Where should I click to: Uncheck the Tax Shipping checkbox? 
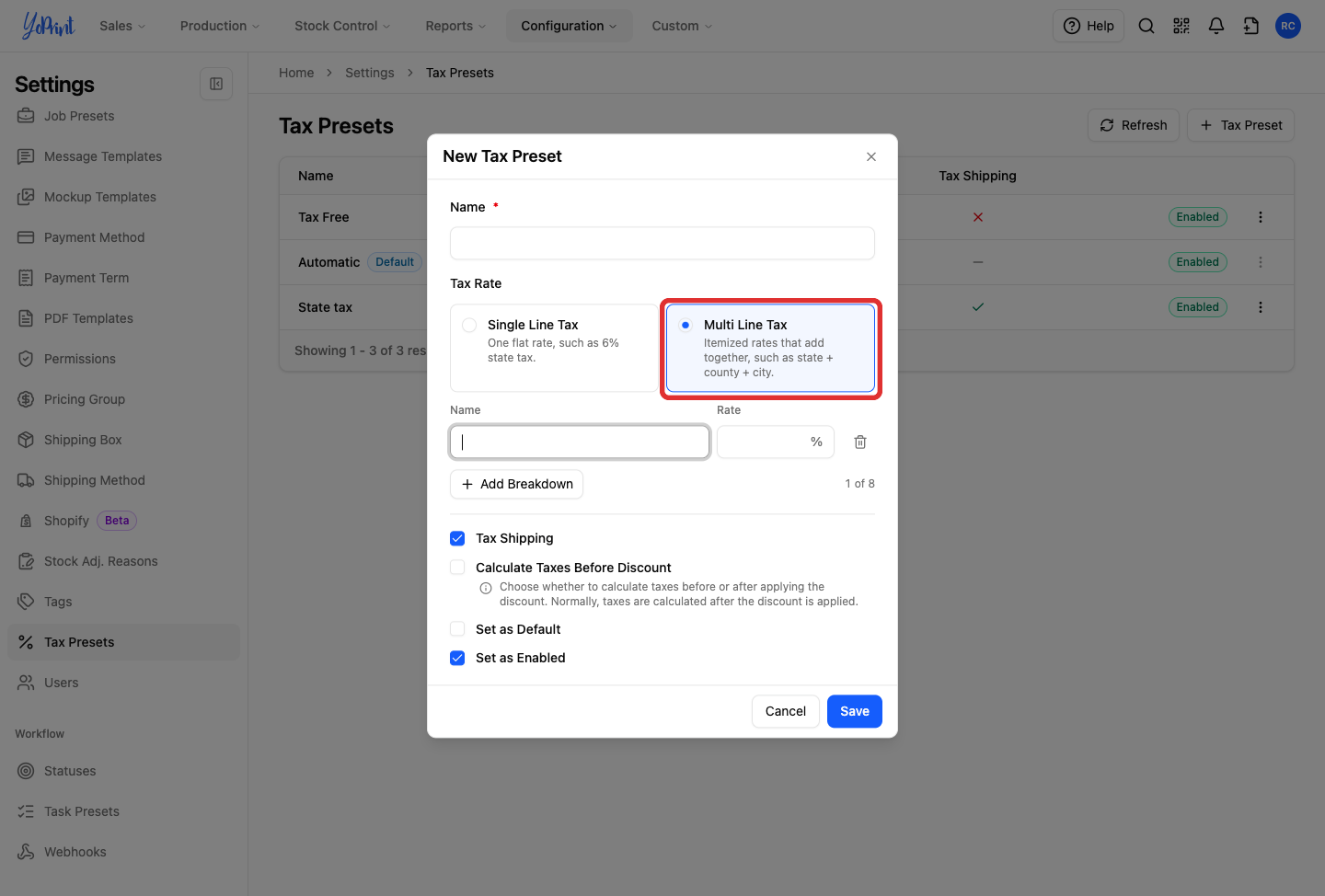[x=457, y=538]
